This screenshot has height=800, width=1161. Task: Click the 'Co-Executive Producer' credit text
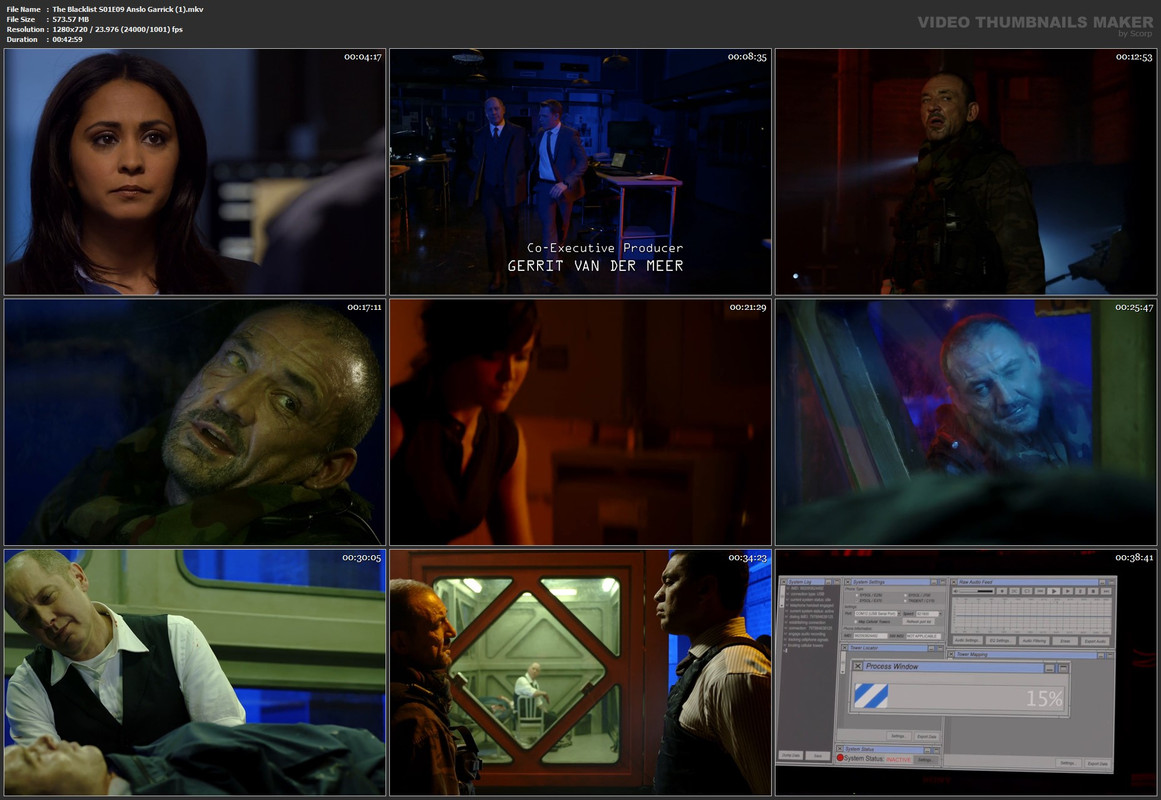click(x=605, y=248)
